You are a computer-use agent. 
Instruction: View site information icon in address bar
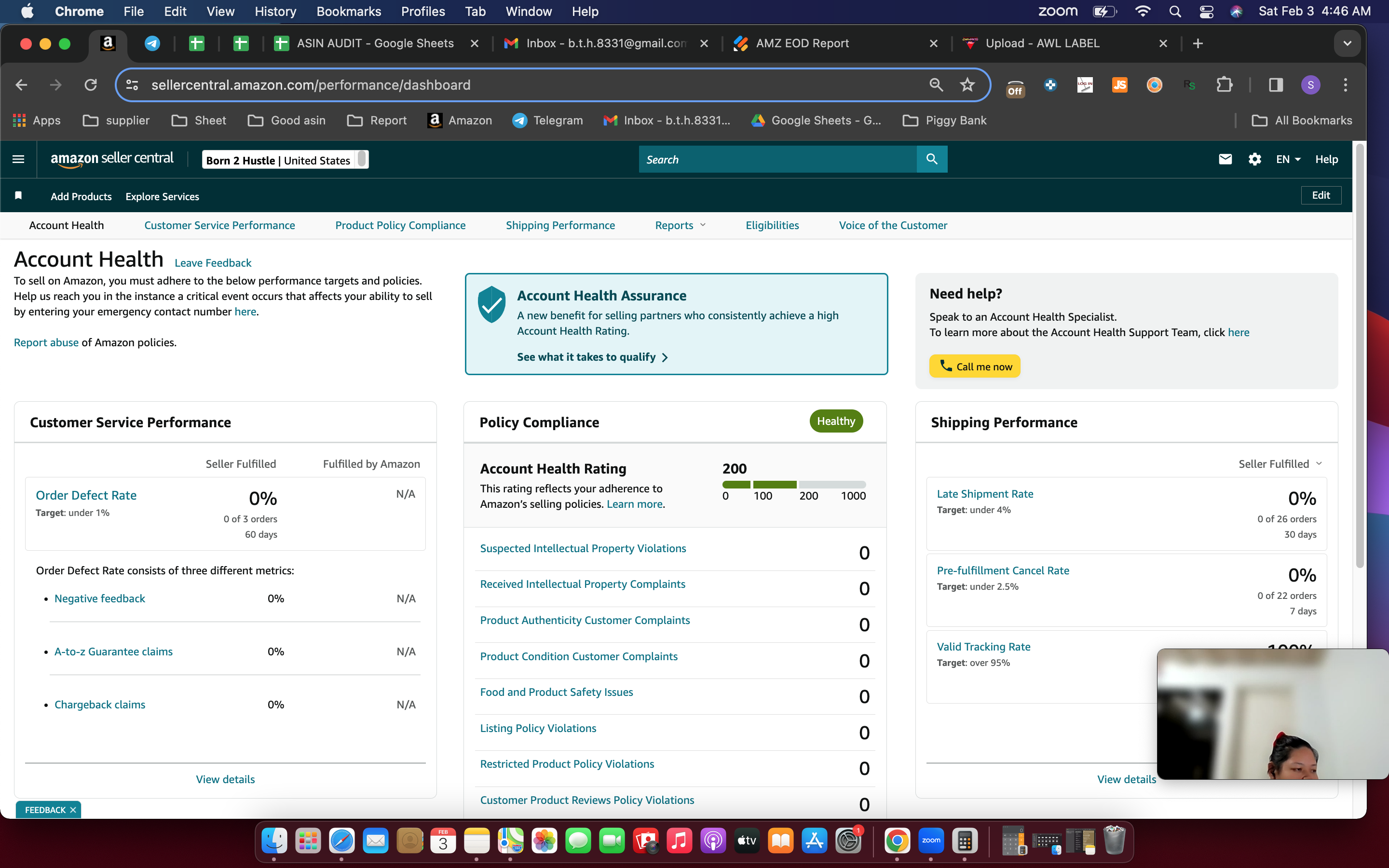(132, 85)
